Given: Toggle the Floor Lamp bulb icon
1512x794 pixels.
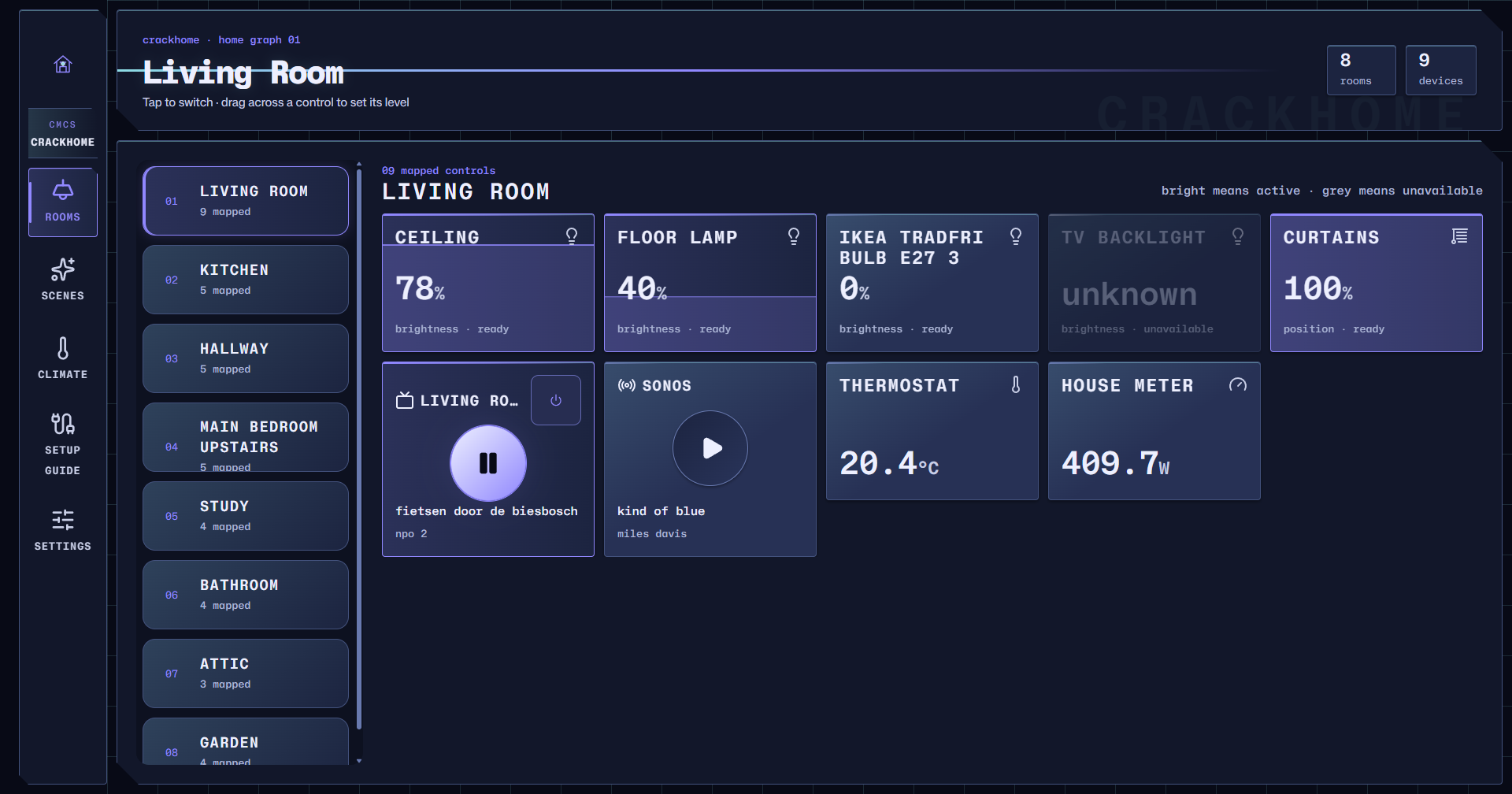Looking at the screenshot, I should [x=794, y=236].
